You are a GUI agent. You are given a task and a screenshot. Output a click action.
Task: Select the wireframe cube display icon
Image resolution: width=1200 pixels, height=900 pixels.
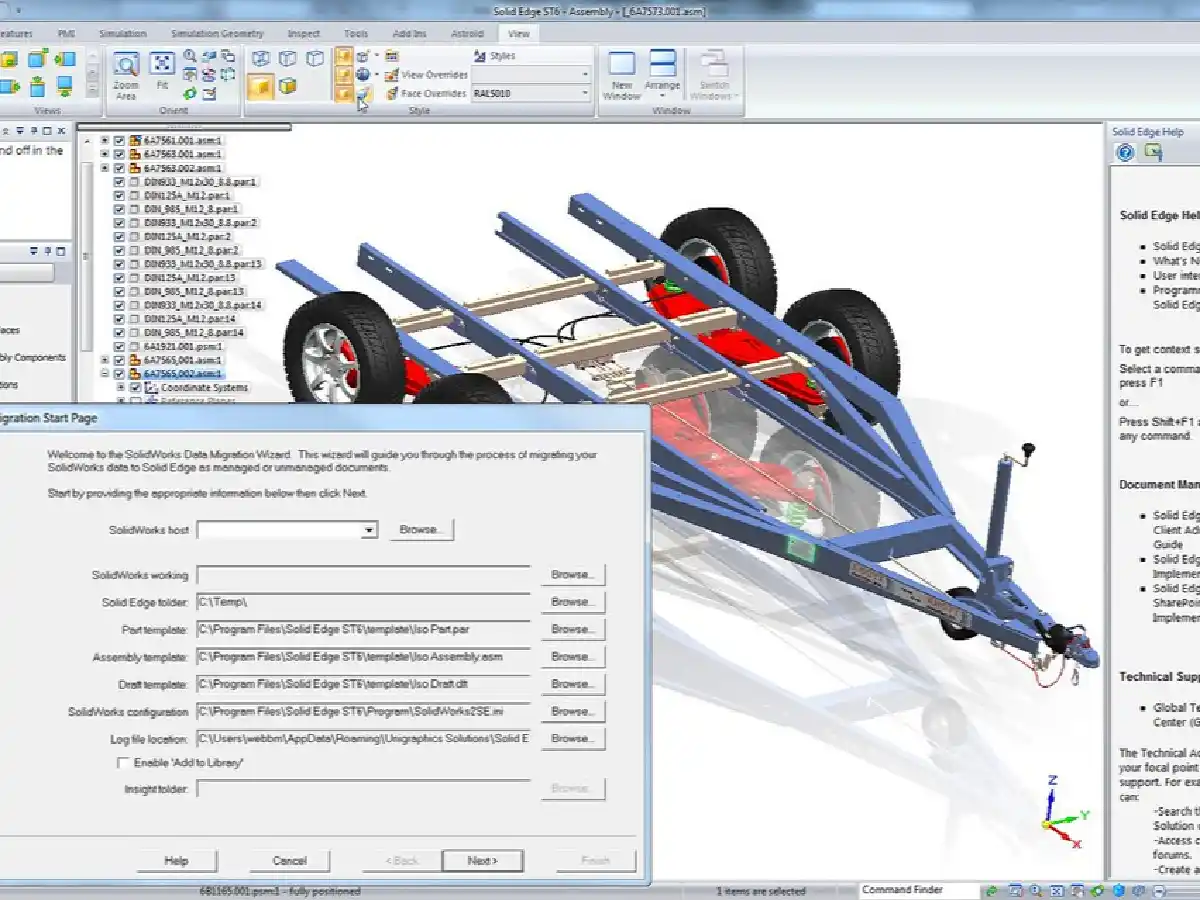coord(261,58)
